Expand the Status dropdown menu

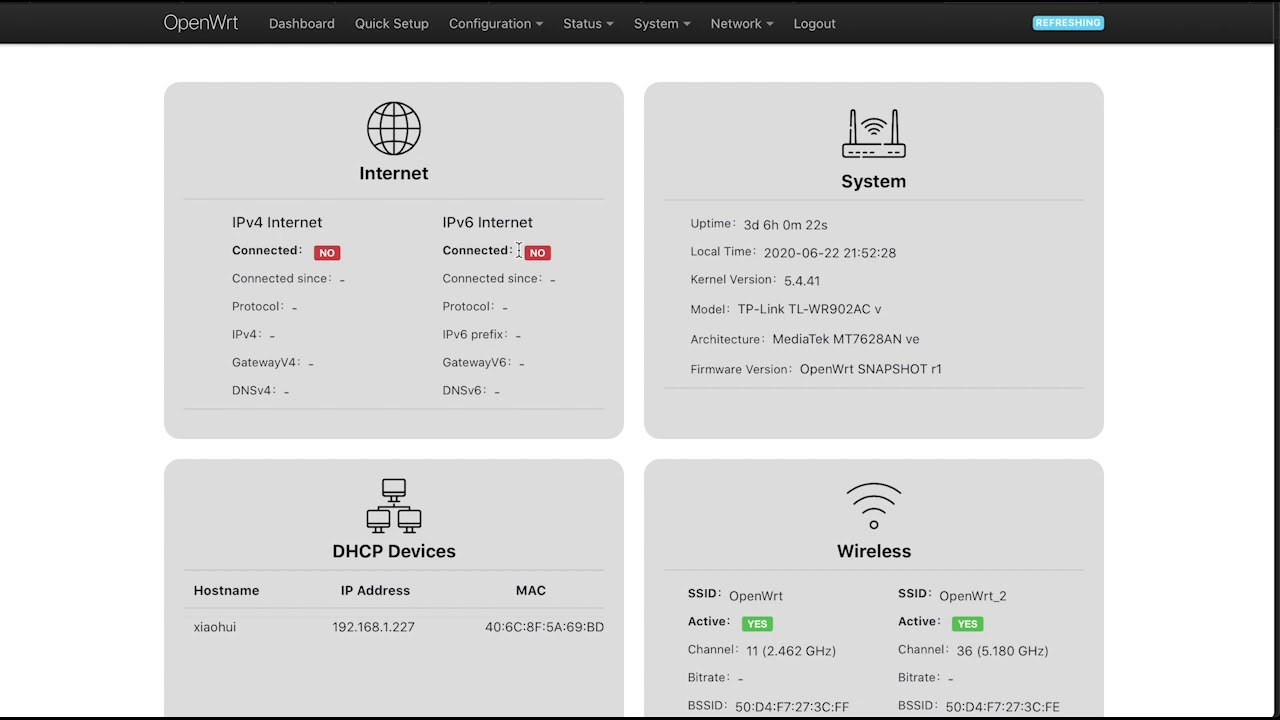click(588, 23)
